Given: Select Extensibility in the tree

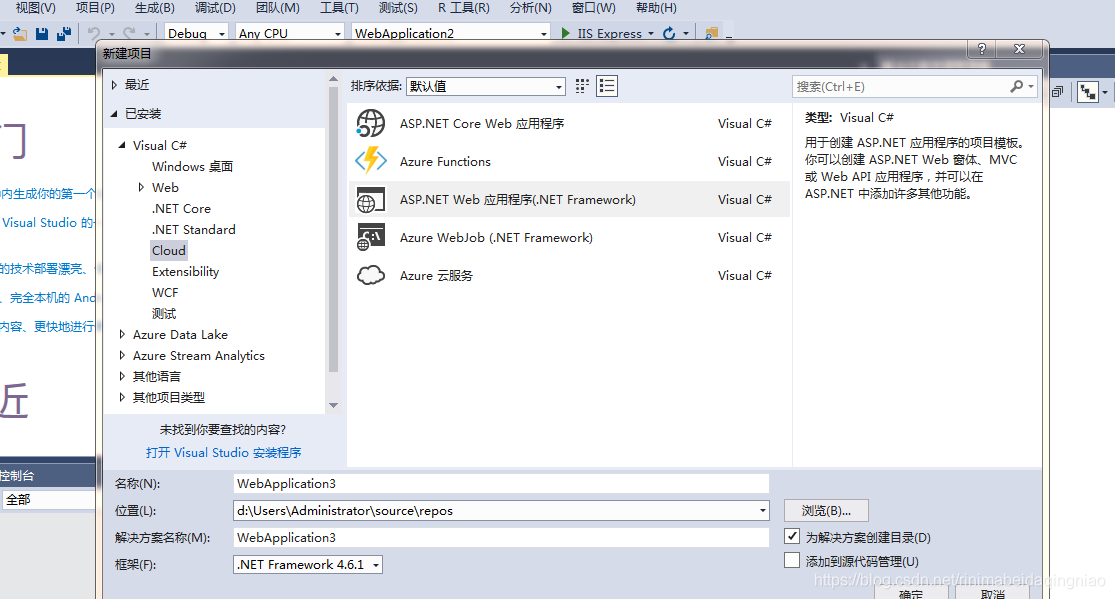Looking at the screenshot, I should (185, 271).
